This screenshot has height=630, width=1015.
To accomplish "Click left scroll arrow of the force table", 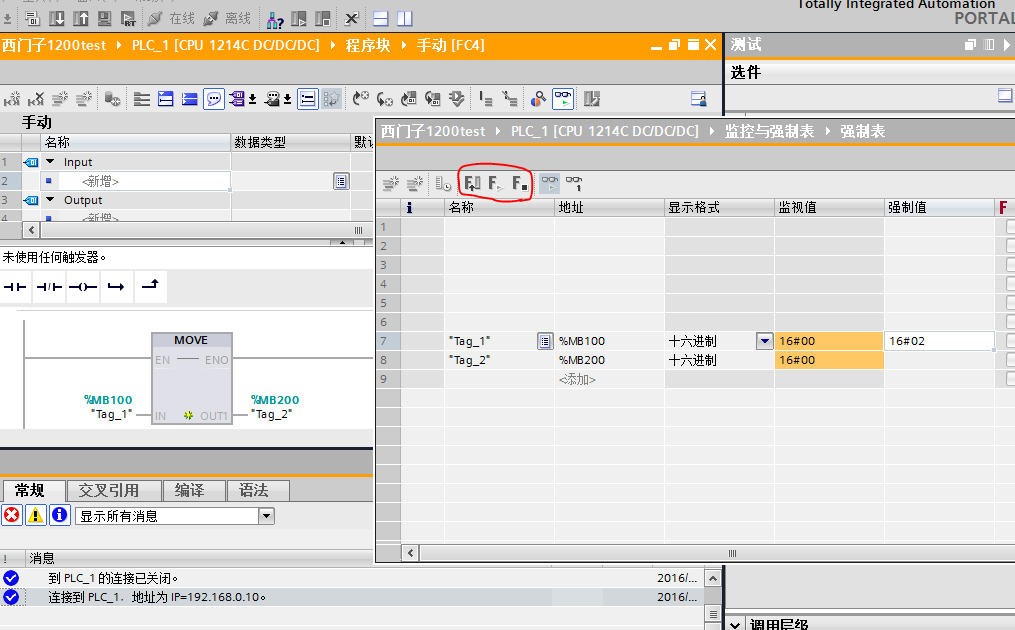I will 410,553.
